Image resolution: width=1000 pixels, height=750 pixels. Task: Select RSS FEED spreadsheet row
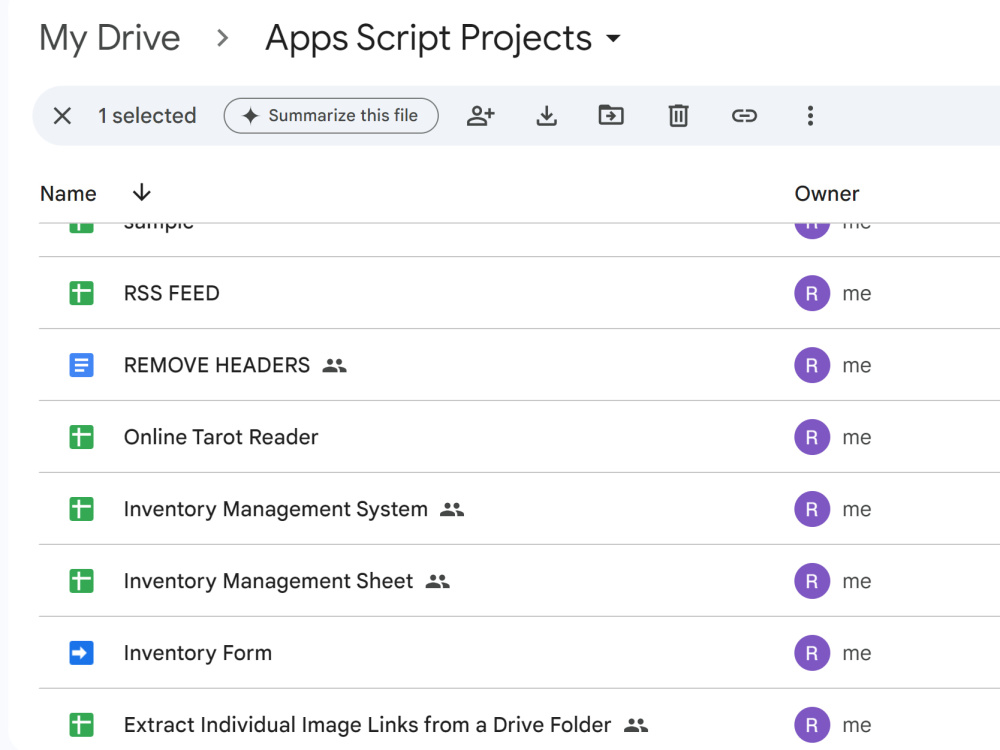[519, 293]
